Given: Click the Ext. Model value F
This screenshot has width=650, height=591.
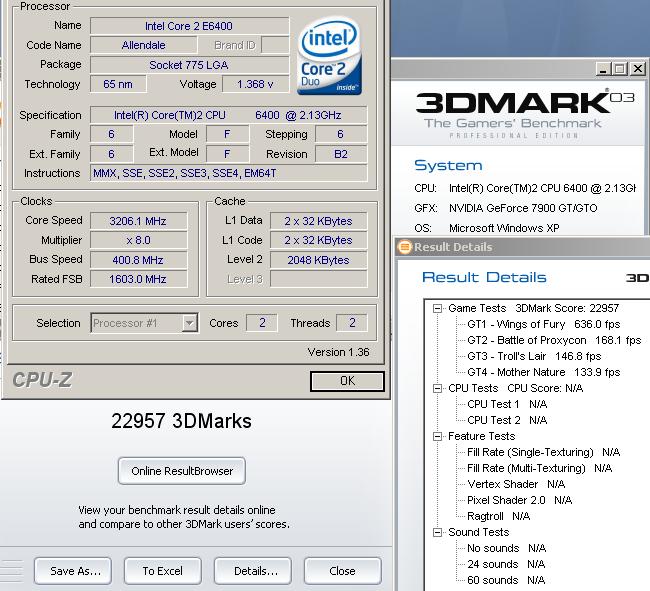Looking at the screenshot, I should pos(227,154).
